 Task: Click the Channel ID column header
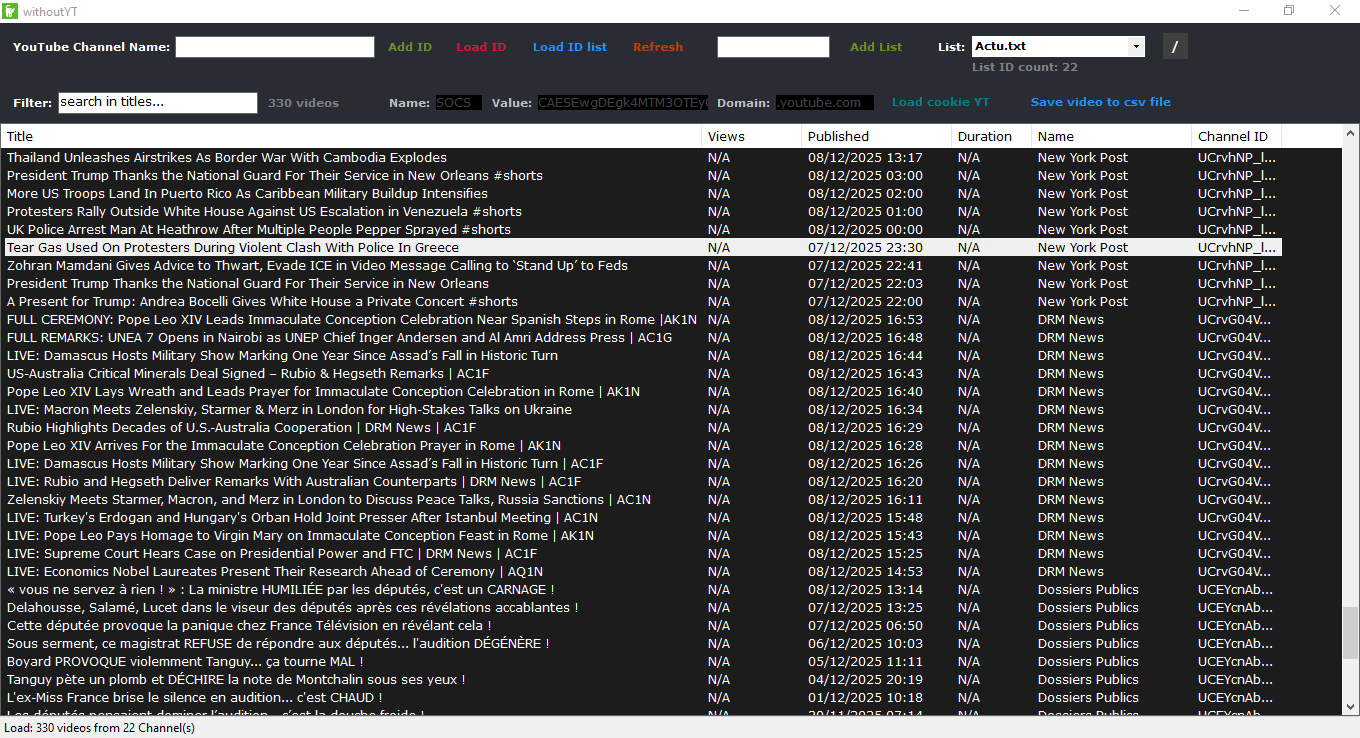pos(1235,136)
